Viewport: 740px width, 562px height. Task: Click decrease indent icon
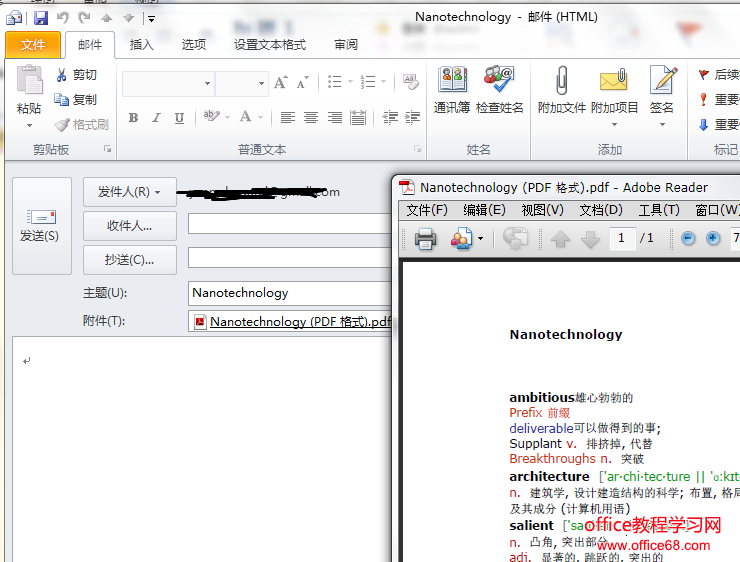coord(390,117)
